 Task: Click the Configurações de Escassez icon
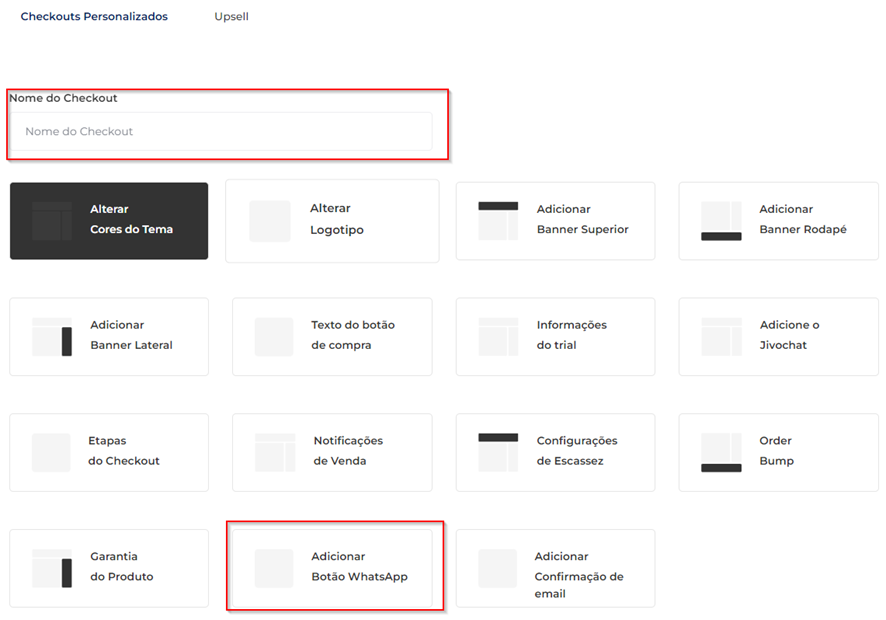point(498,453)
